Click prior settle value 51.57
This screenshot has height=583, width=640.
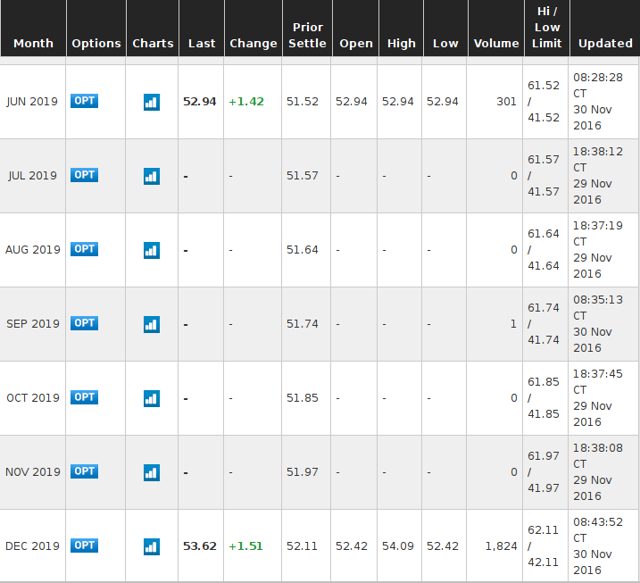302,176
